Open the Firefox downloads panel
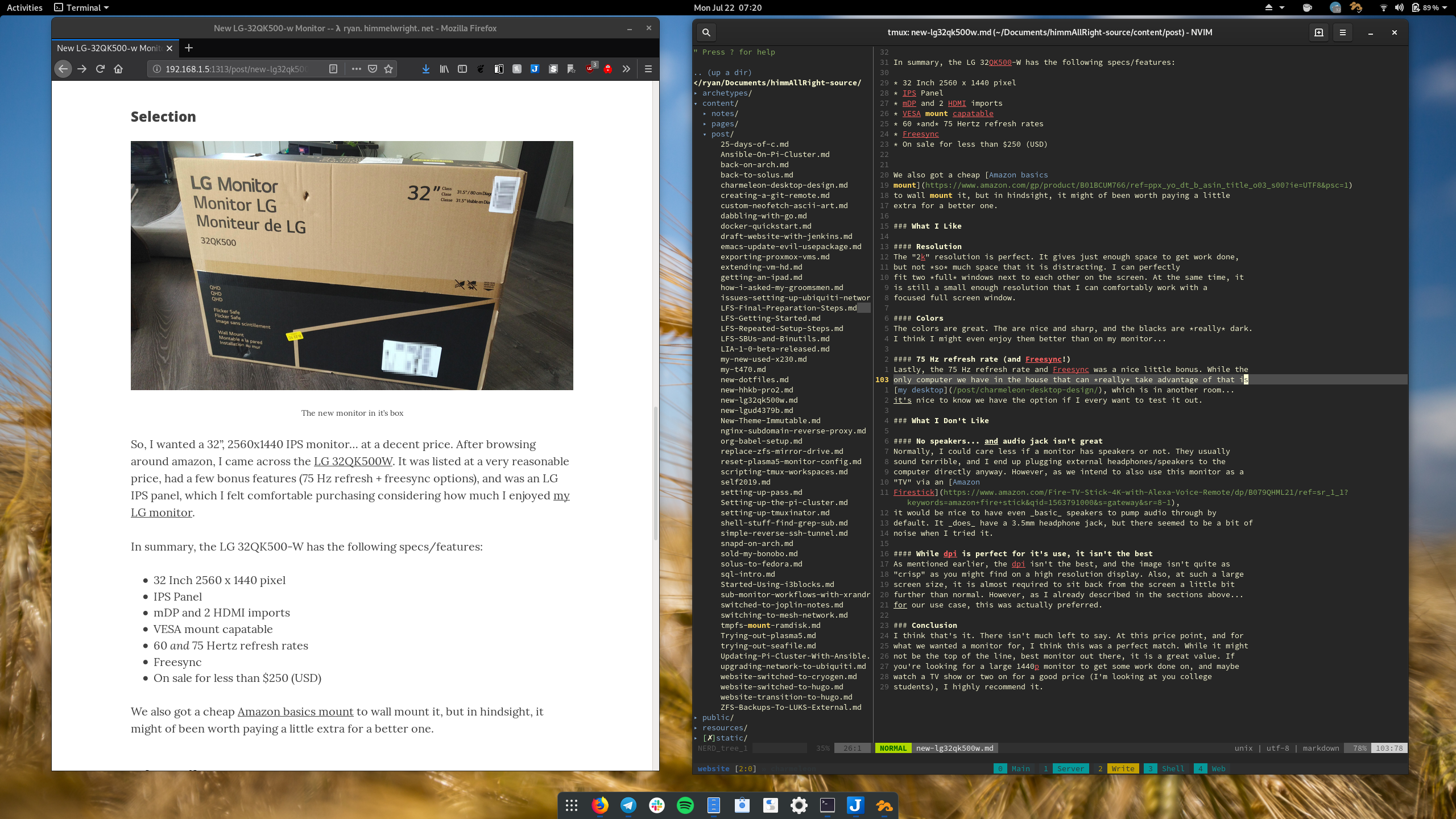 (425, 69)
